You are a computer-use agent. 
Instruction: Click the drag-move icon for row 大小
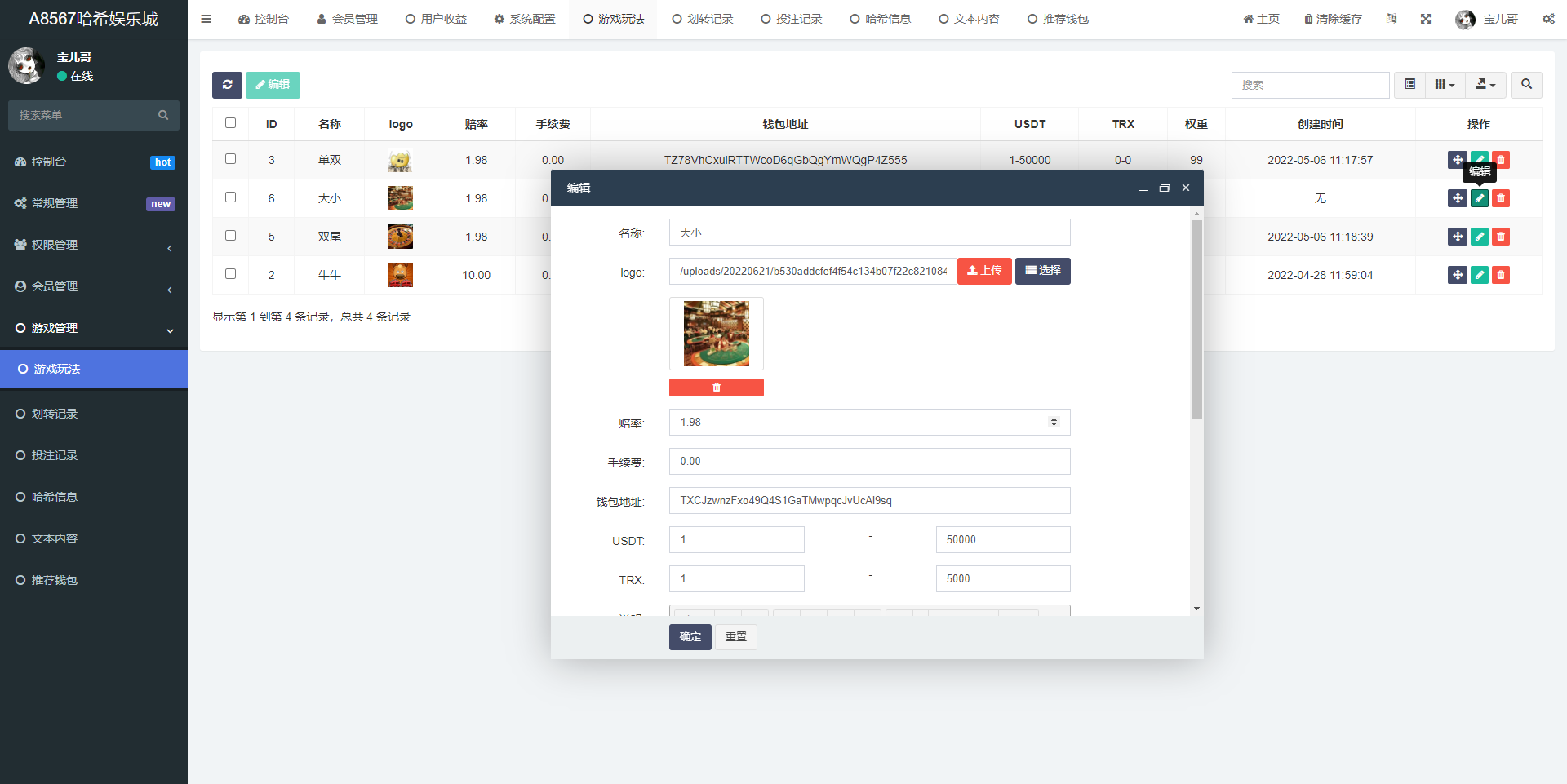click(x=1457, y=198)
